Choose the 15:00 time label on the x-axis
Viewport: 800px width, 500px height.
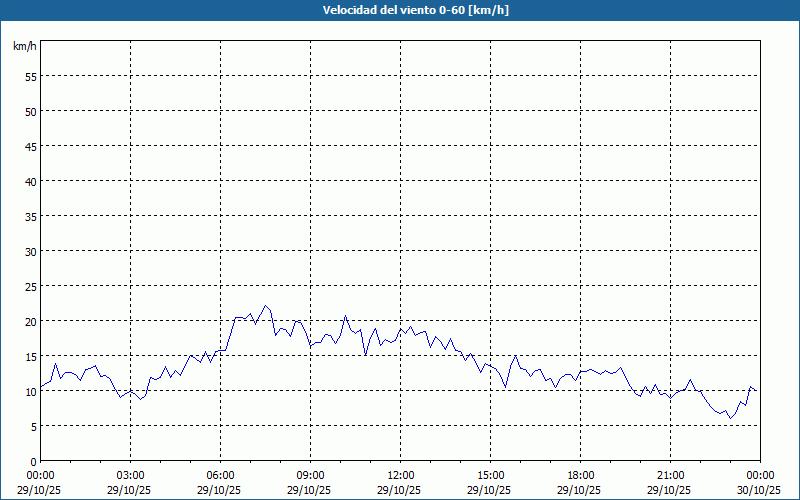(490, 475)
